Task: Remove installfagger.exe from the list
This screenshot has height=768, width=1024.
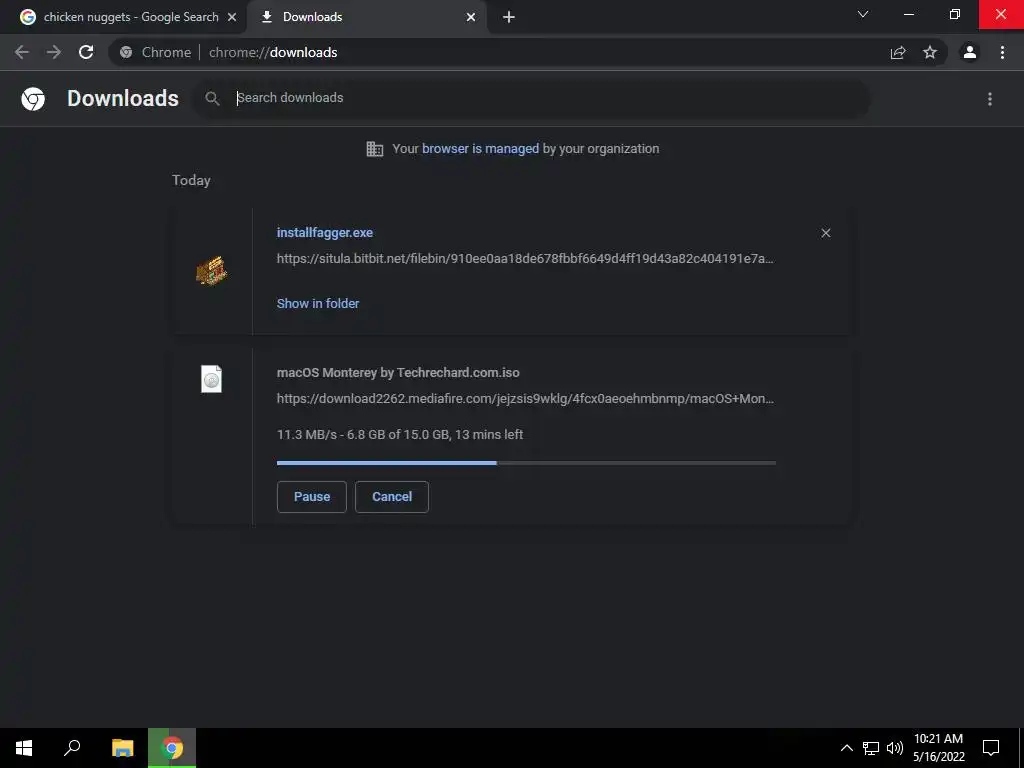Action: [825, 233]
